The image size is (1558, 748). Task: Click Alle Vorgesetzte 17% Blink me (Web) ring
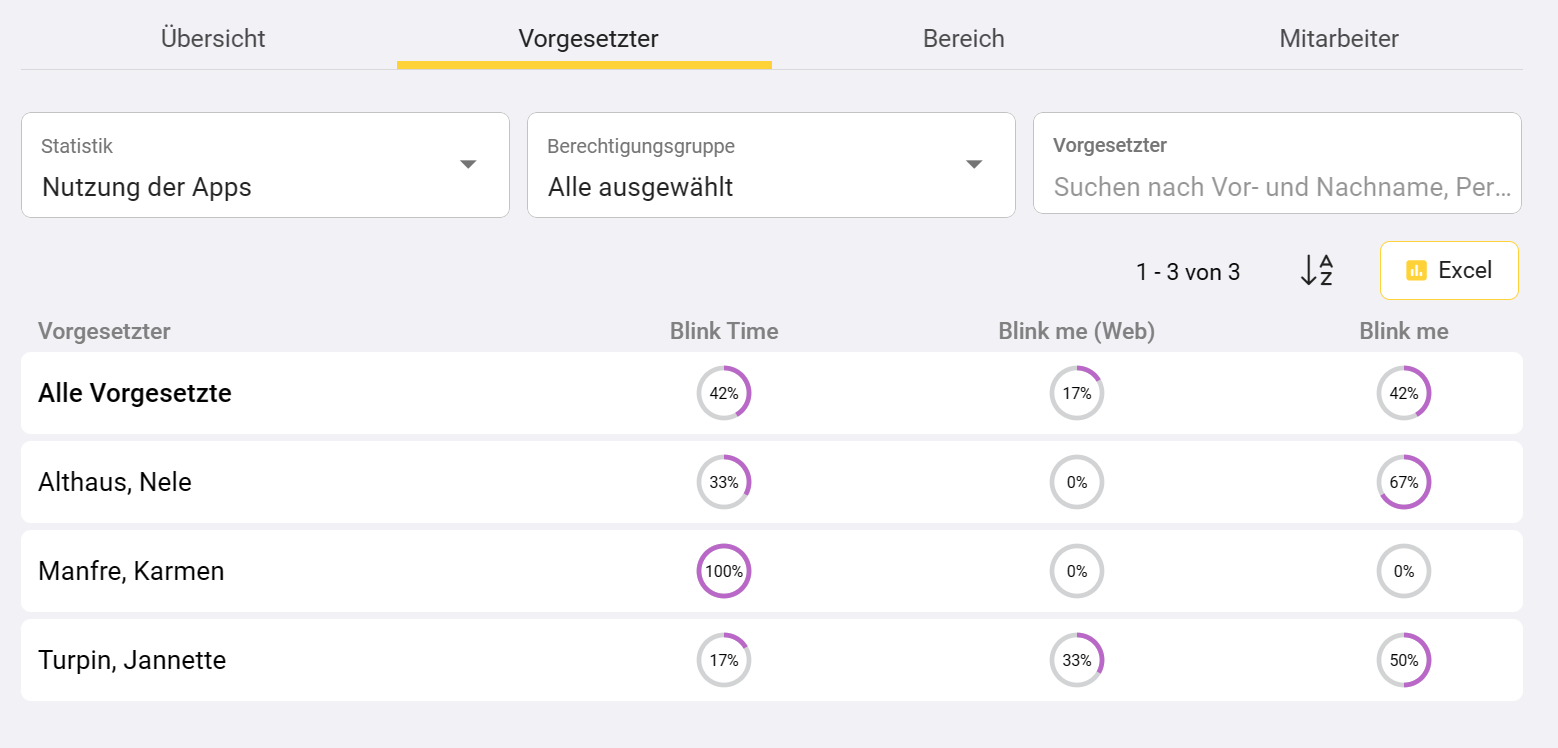[x=1076, y=393]
